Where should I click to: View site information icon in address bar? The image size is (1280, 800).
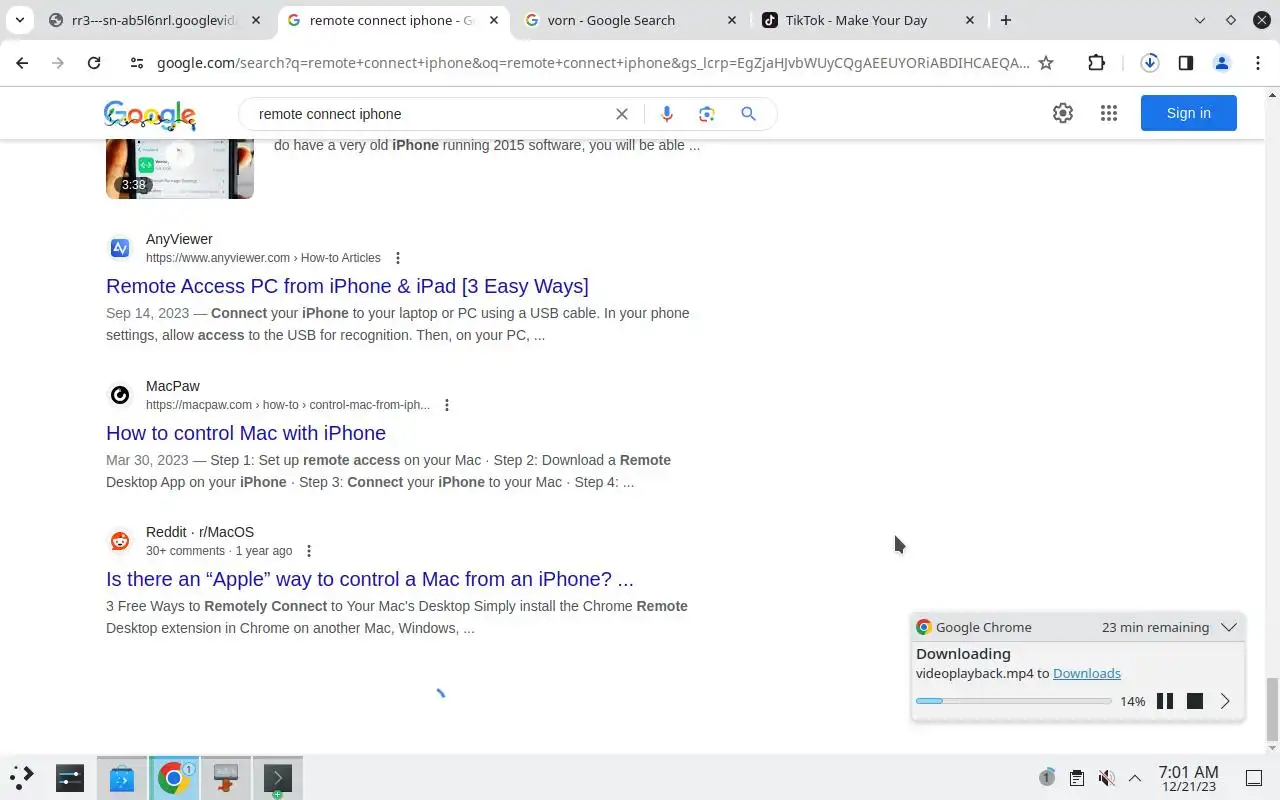click(137, 63)
